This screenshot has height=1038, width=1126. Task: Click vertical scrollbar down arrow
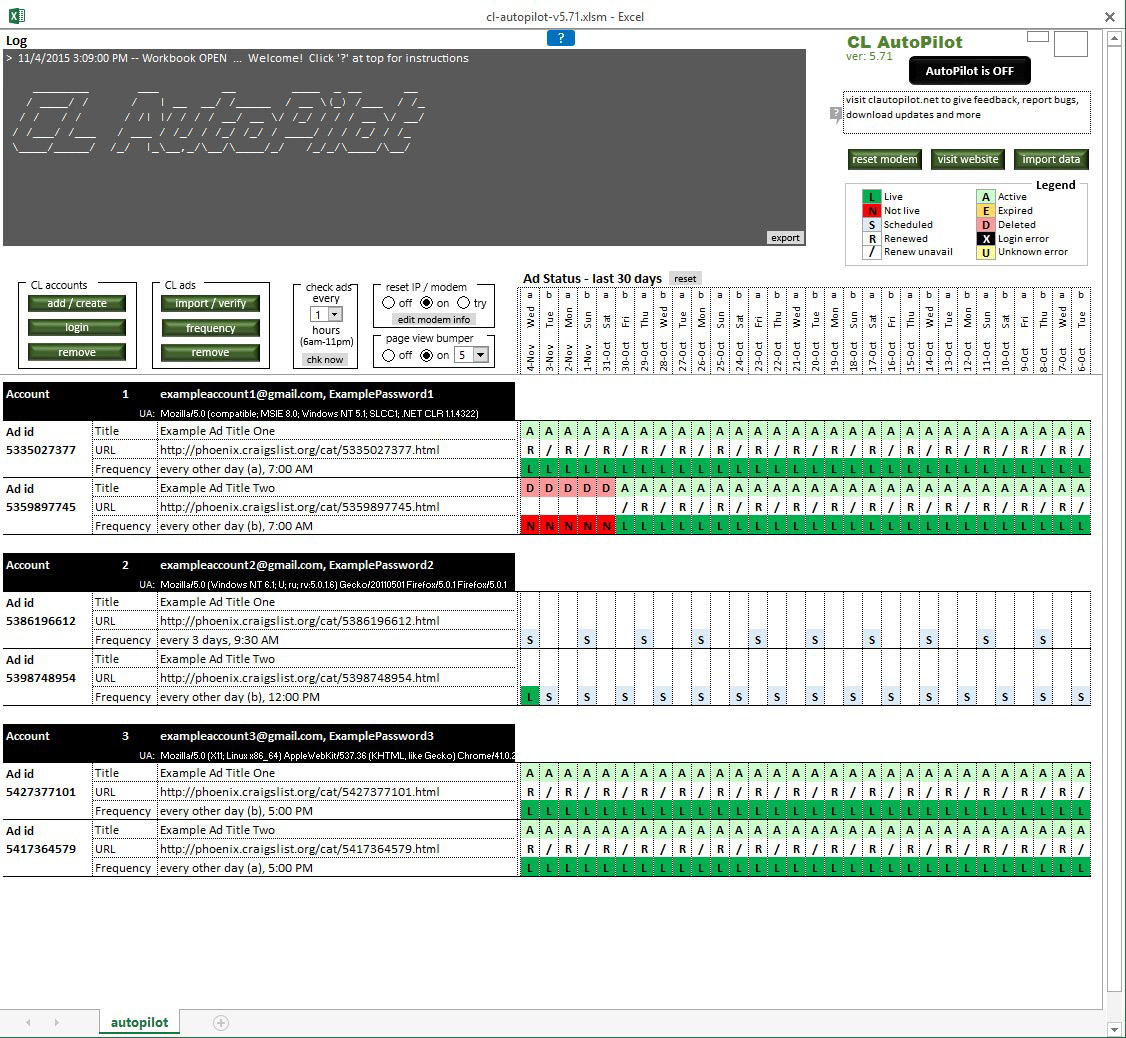(1114, 1028)
